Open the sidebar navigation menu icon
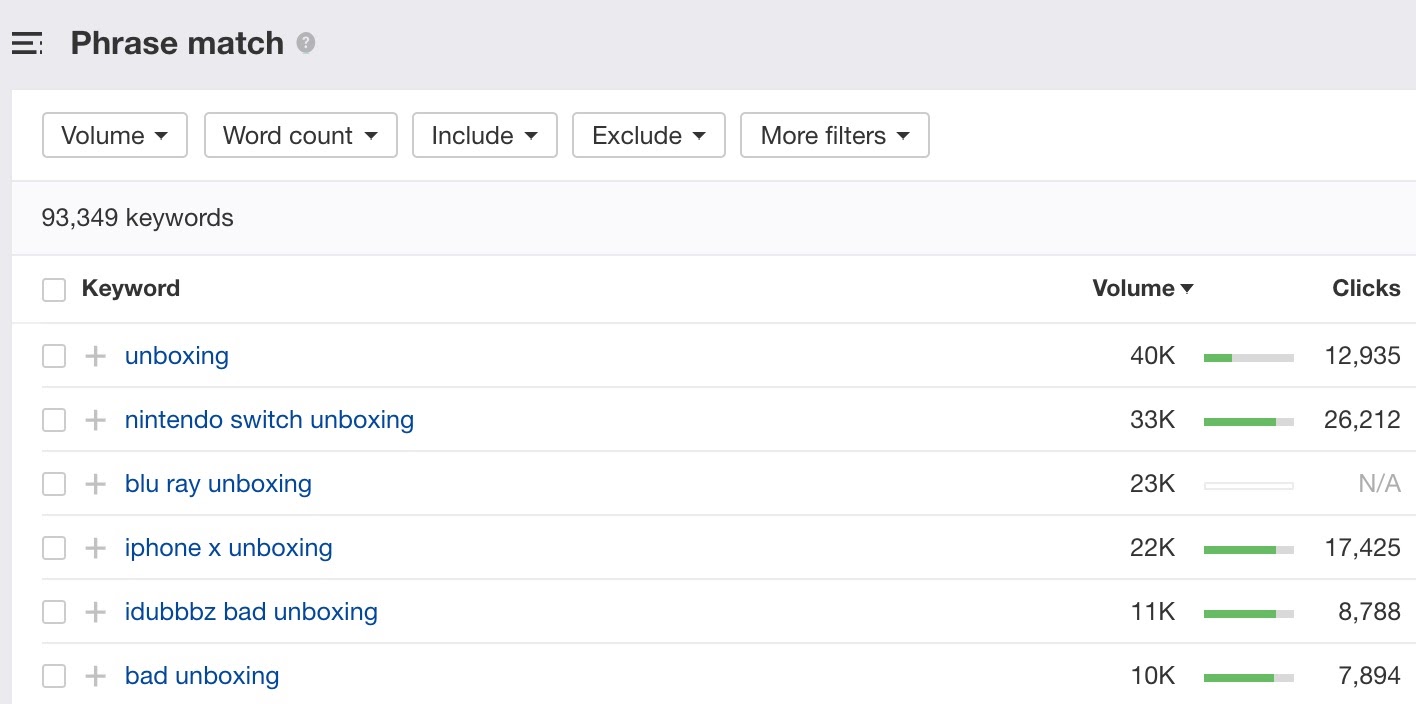 (26, 42)
